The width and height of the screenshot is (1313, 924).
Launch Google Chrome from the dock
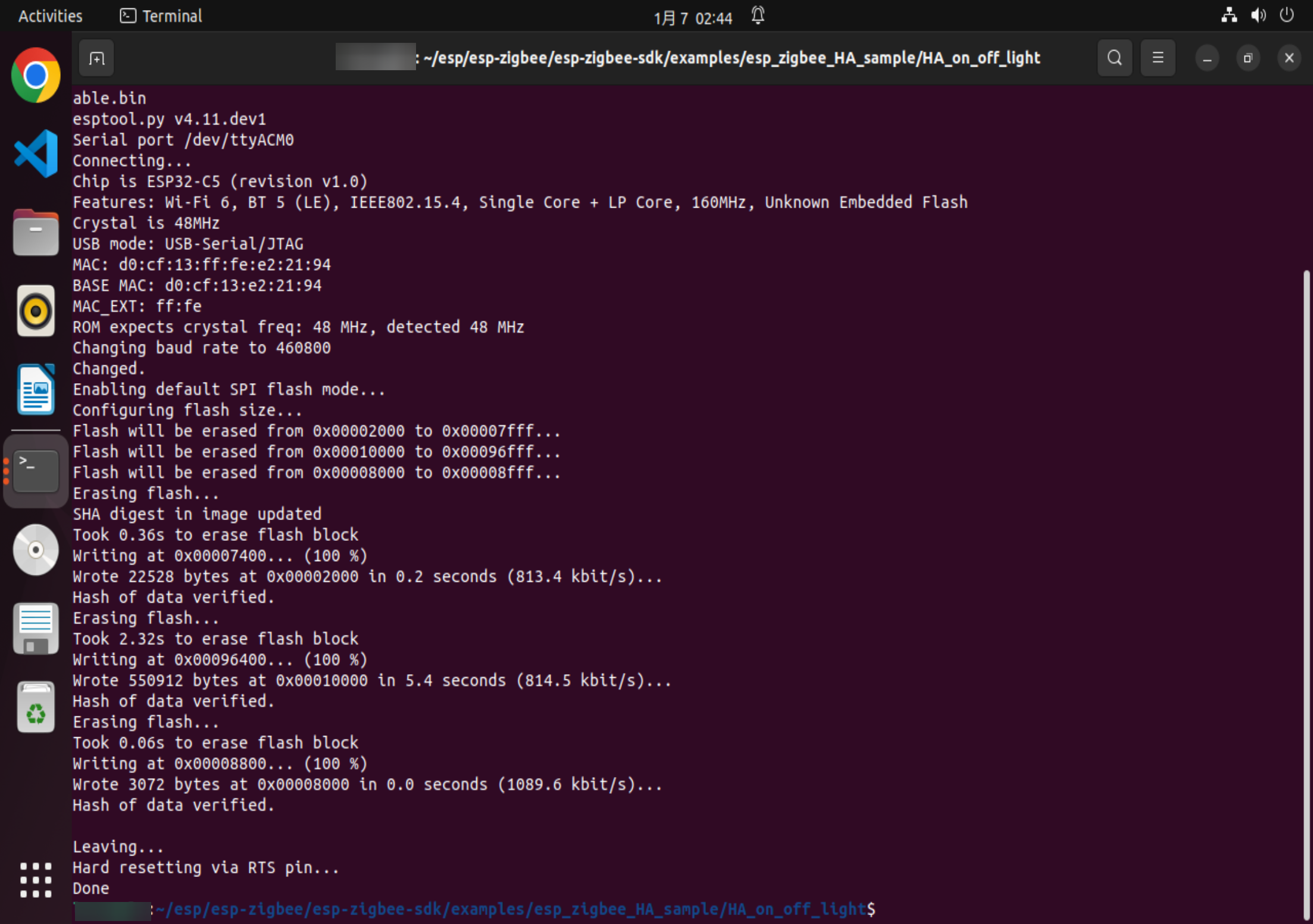click(36, 76)
